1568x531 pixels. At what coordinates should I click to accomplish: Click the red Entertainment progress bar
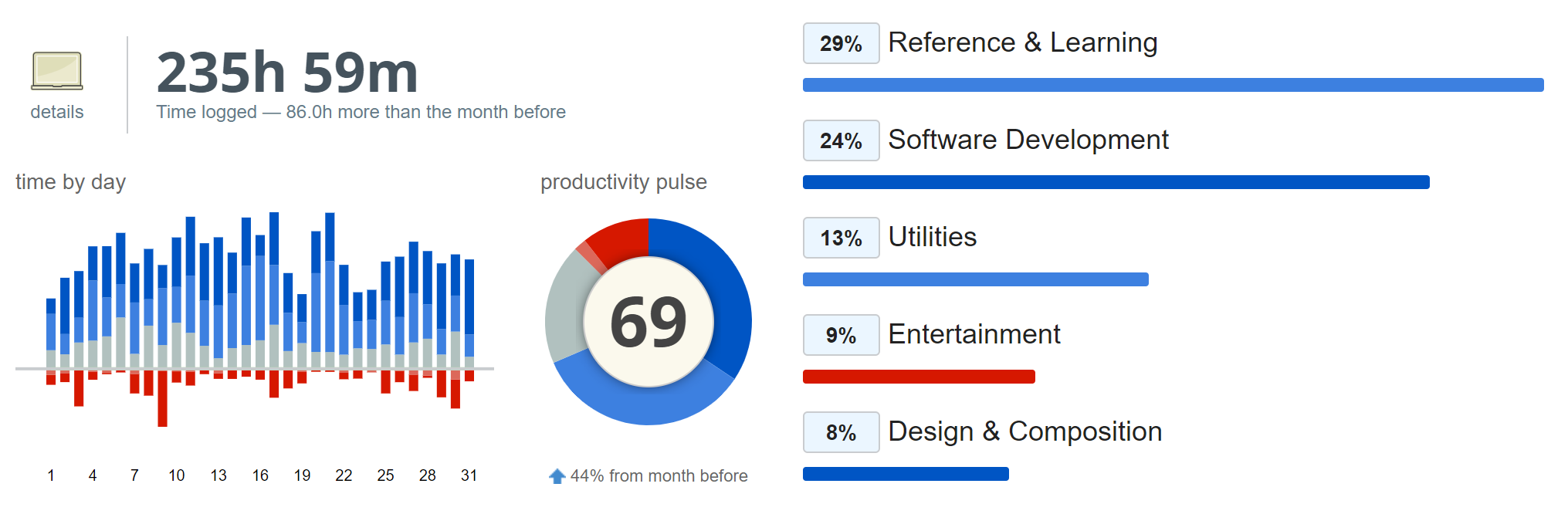(919, 377)
